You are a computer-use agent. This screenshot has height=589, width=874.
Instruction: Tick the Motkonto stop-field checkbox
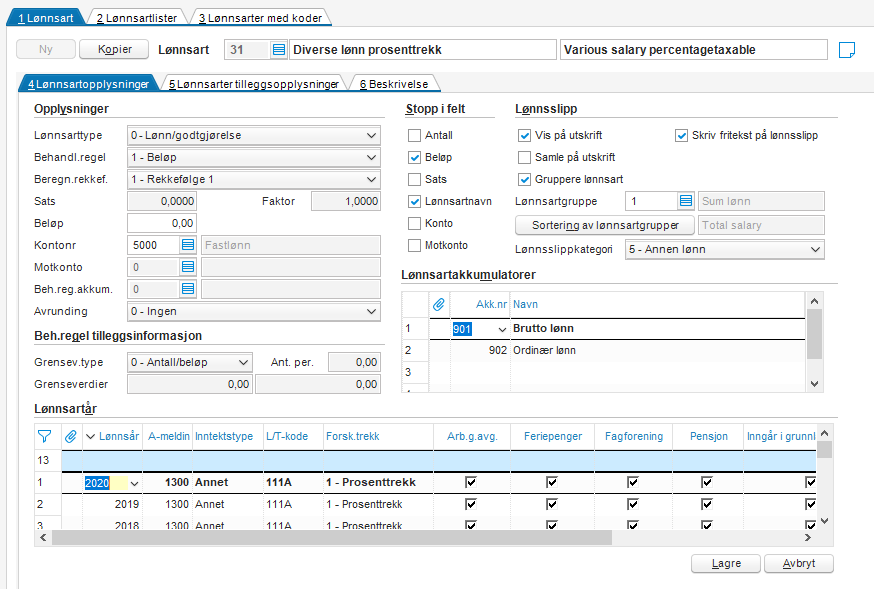[x=414, y=245]
